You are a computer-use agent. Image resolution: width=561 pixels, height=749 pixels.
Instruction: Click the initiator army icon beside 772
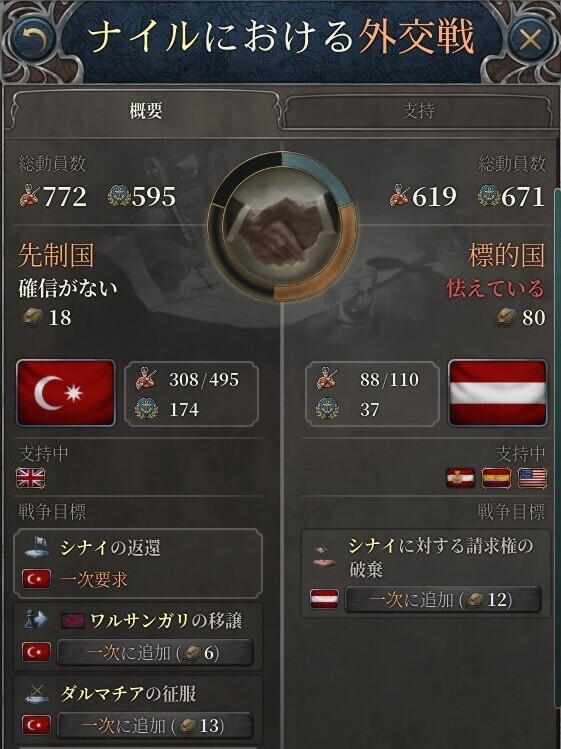[x=30, y=196]
